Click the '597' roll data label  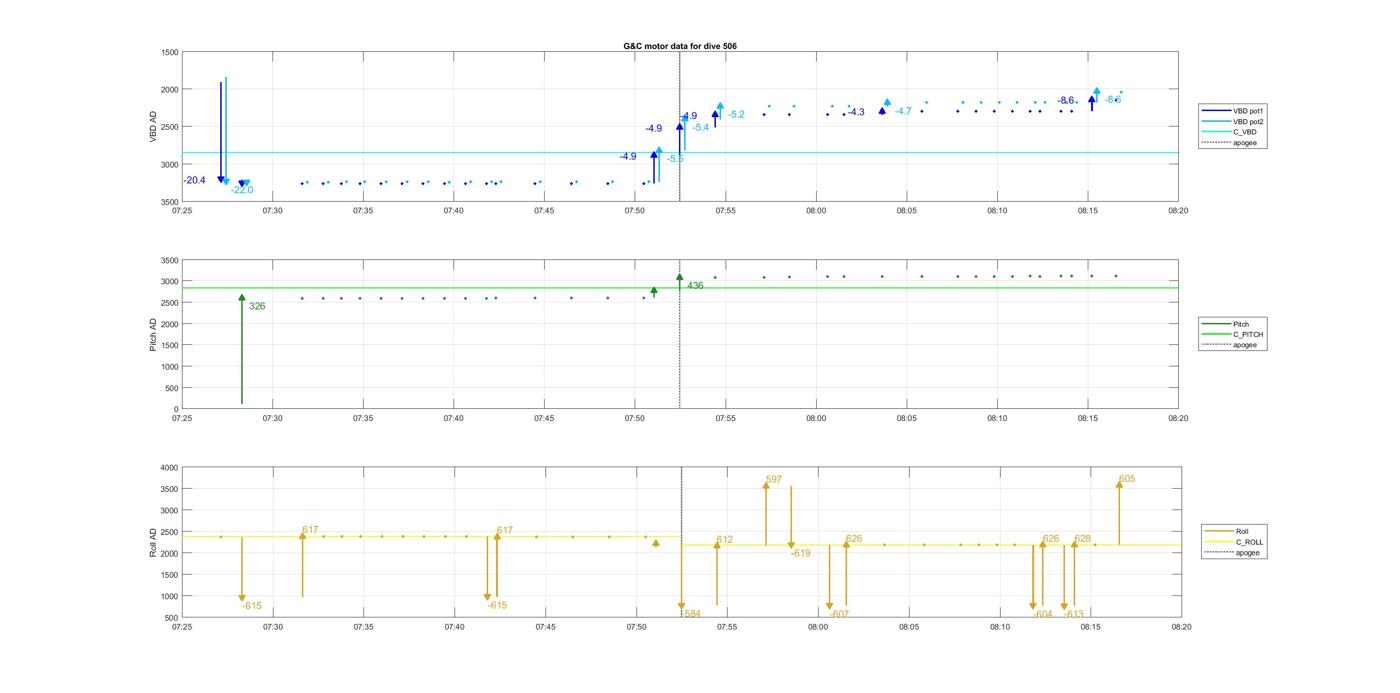773,480
